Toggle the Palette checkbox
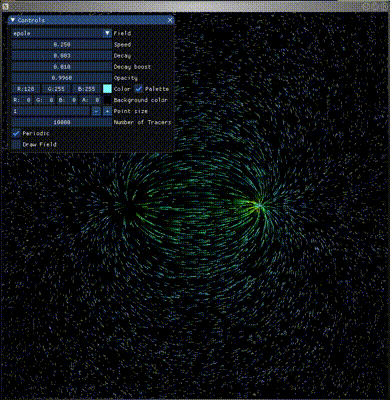The width and height of the screenshot is (390, 400). tap(139, 89)
